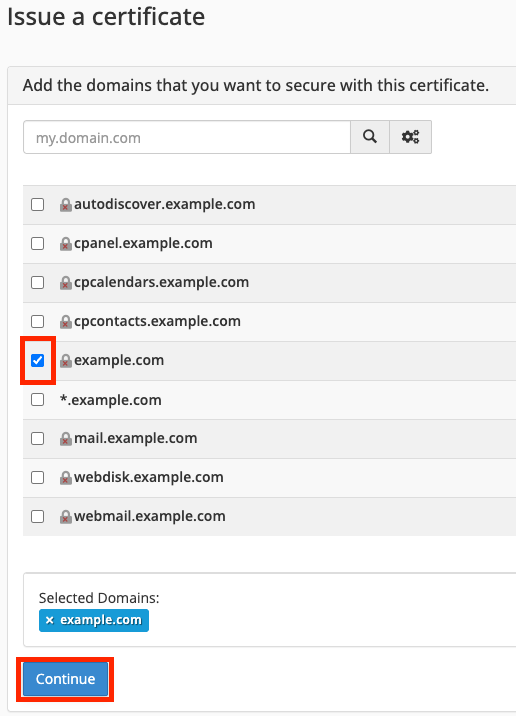Tick the cpcalendars.example.com checkbox
This screenshot has height=716, width=516.
point(37,282)
